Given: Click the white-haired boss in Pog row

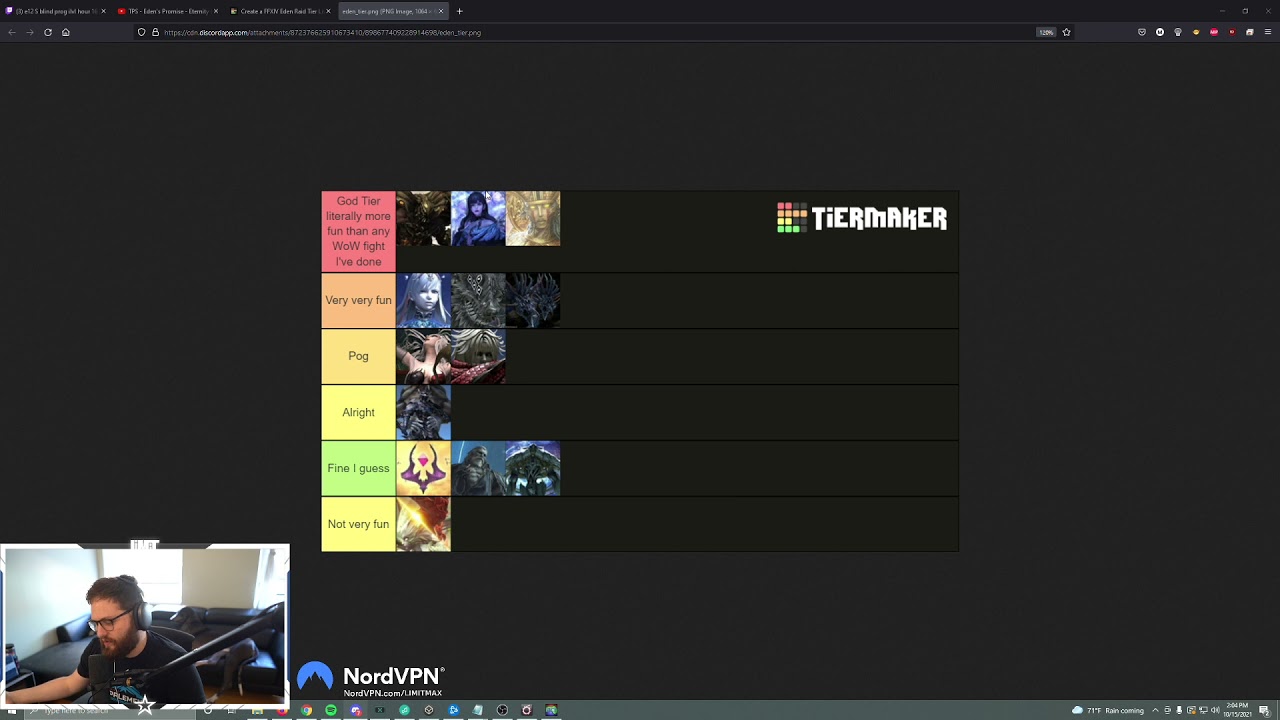Looking at the screenshot, I should tap(478, 356).
